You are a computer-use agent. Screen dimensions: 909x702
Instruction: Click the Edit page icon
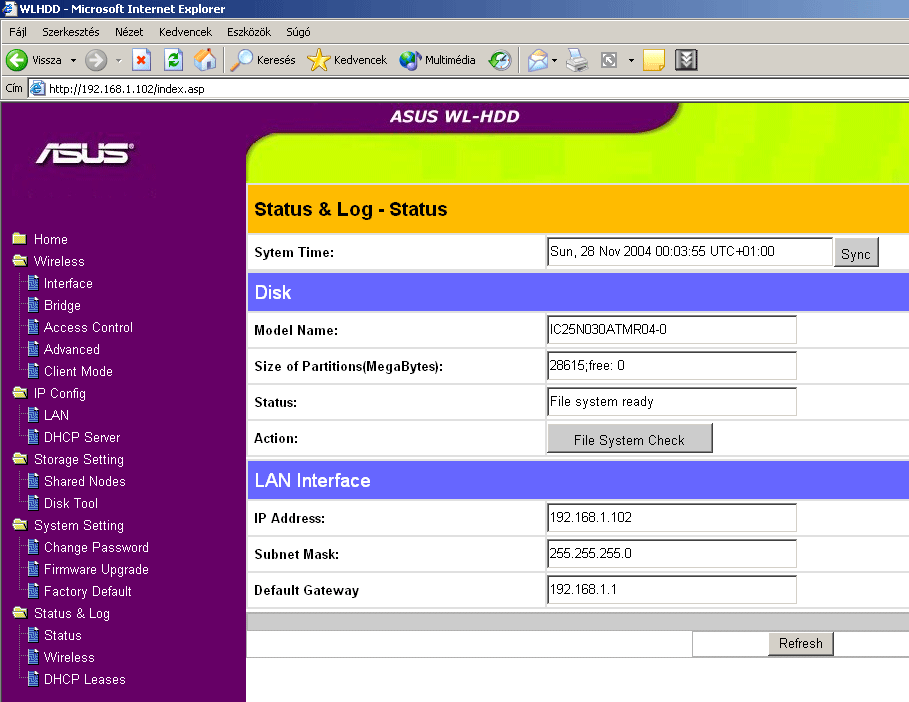pos(609,60)
